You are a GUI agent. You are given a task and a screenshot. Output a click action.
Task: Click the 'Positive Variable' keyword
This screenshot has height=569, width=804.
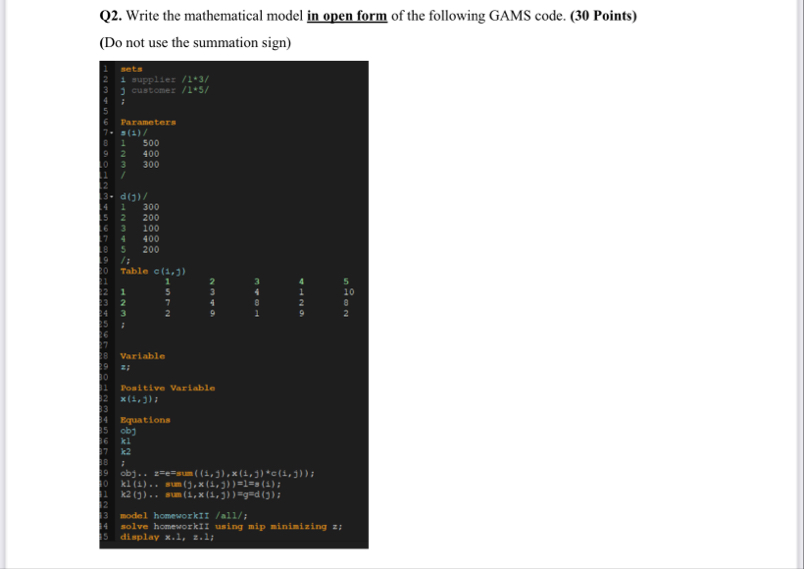[x=168, y=388]
